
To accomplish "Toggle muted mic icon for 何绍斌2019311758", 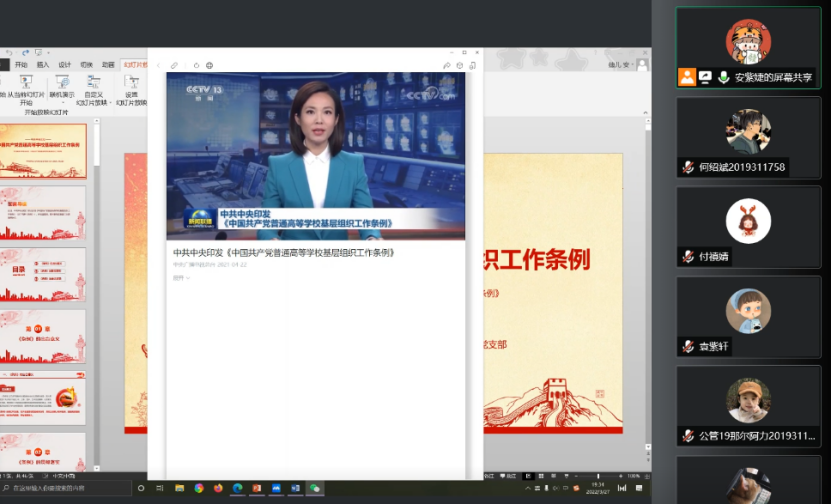I will point(688,167).
